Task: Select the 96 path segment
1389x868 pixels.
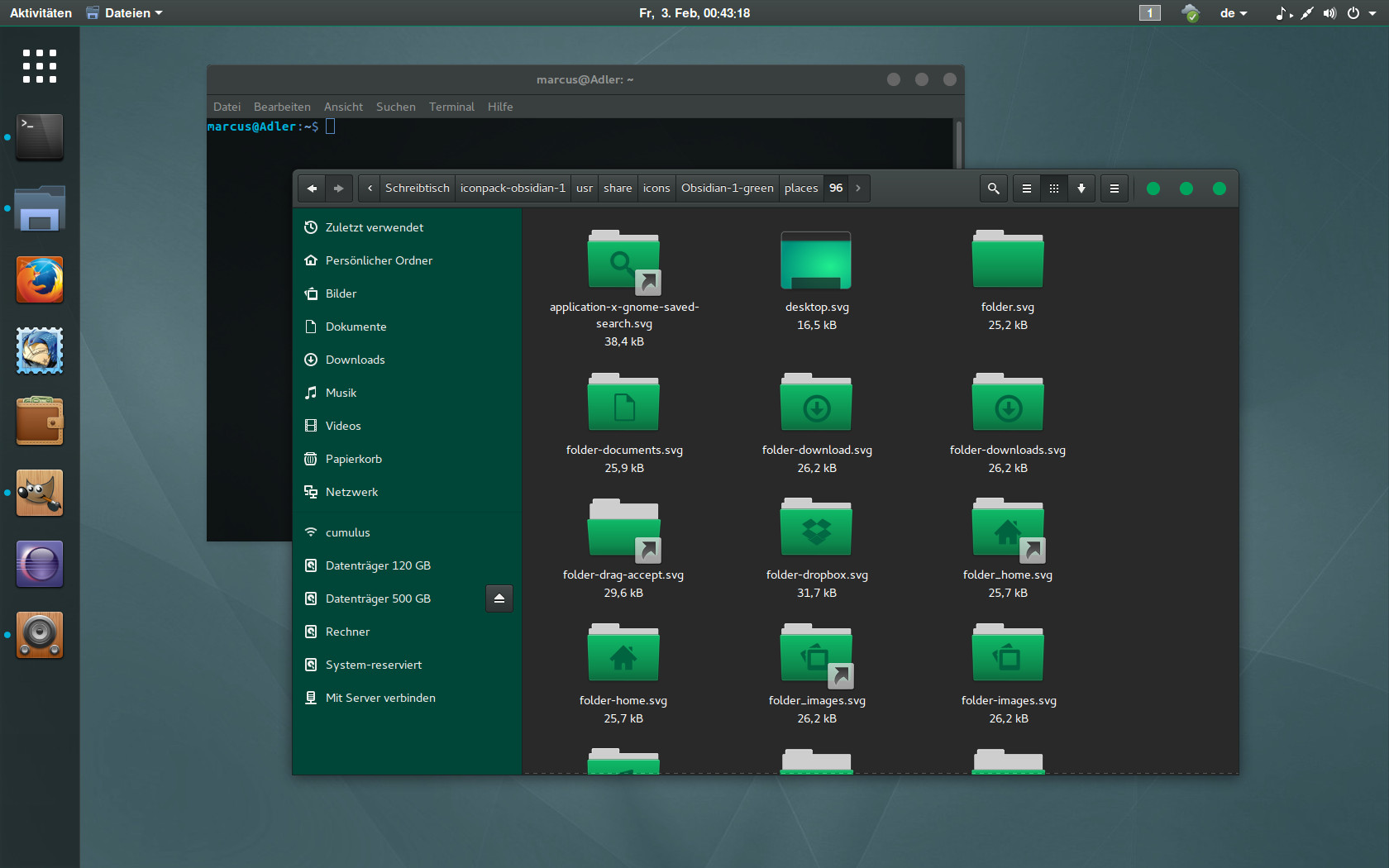Action: 836,188
